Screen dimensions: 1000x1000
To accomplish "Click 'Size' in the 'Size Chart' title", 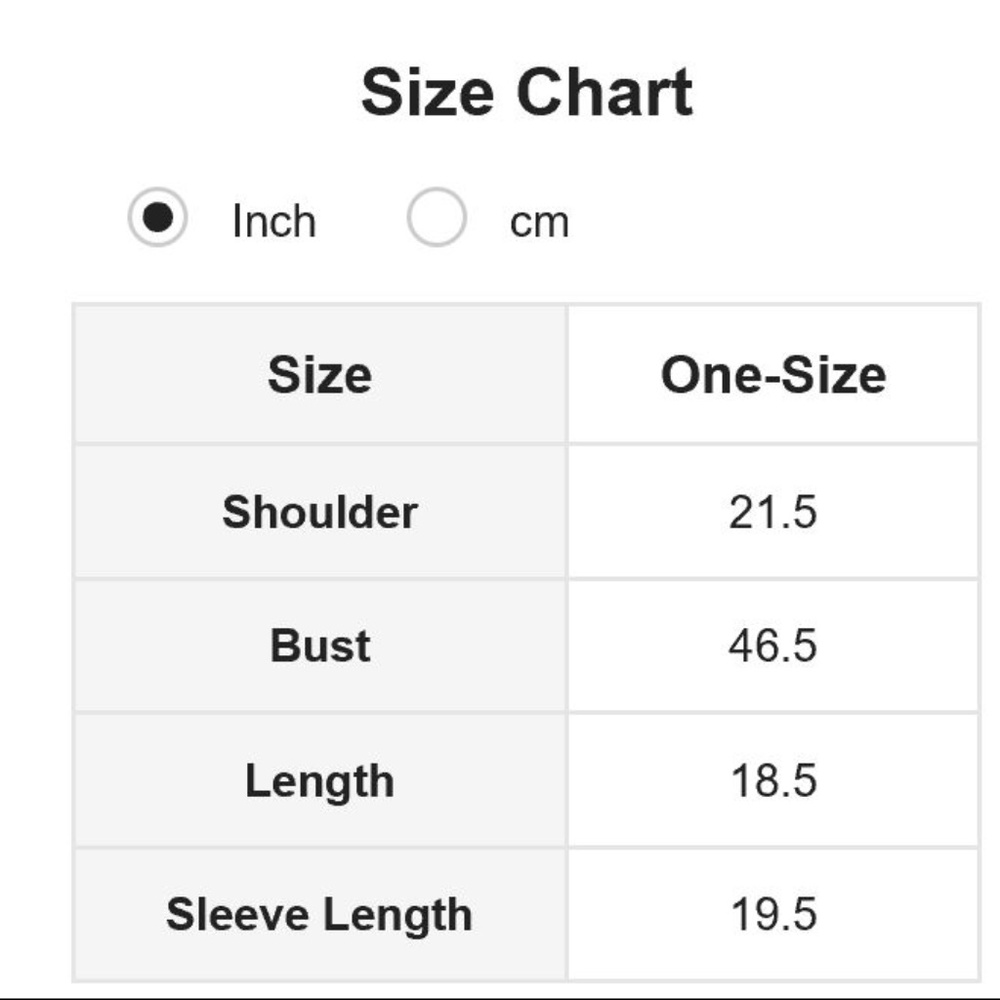I will tap(427, 93).
